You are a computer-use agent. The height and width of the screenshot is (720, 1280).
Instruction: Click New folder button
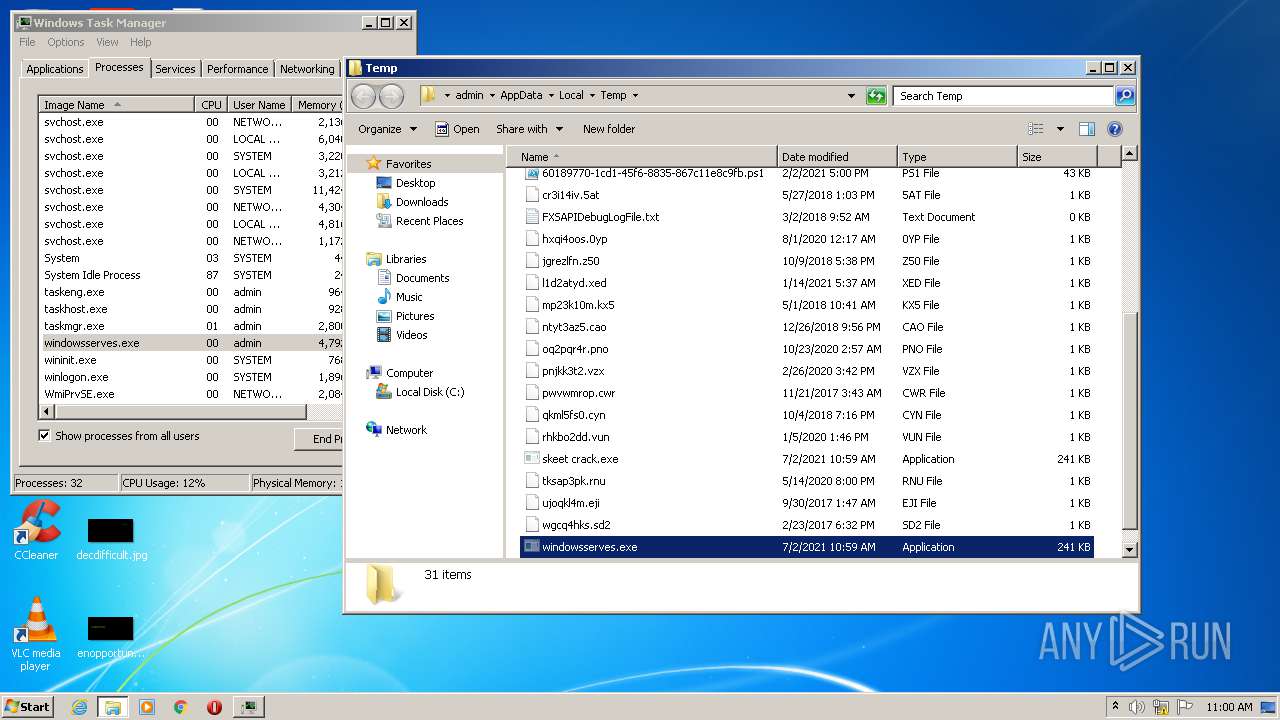[609, 129]
